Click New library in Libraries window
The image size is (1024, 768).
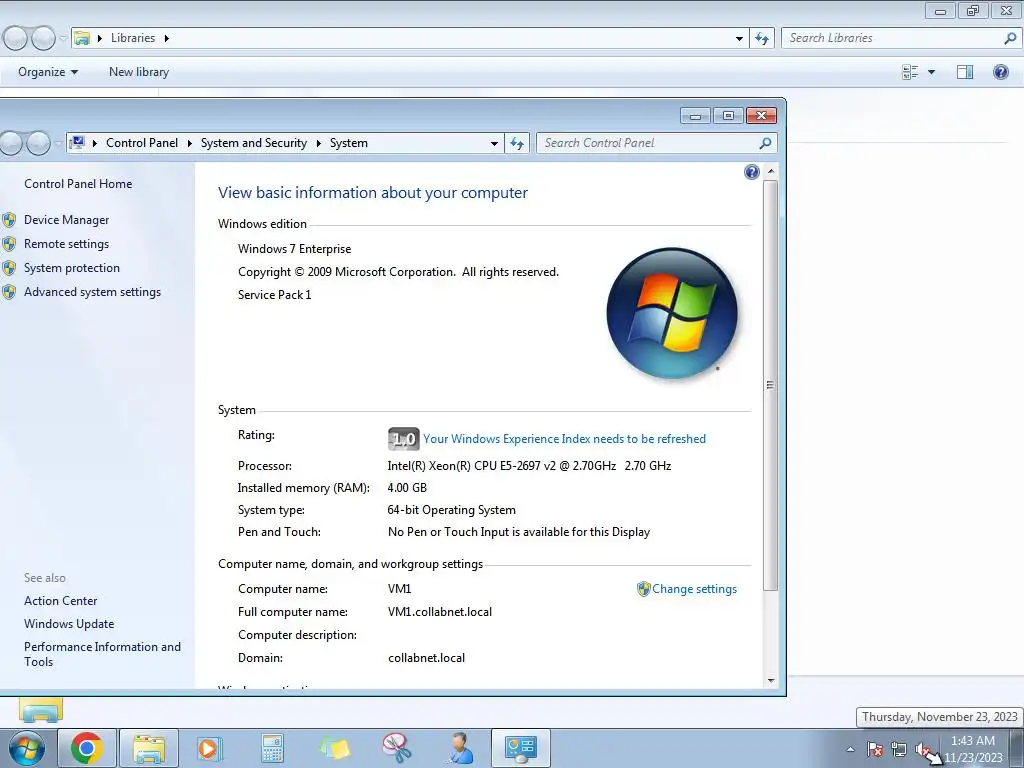[138, 72]
